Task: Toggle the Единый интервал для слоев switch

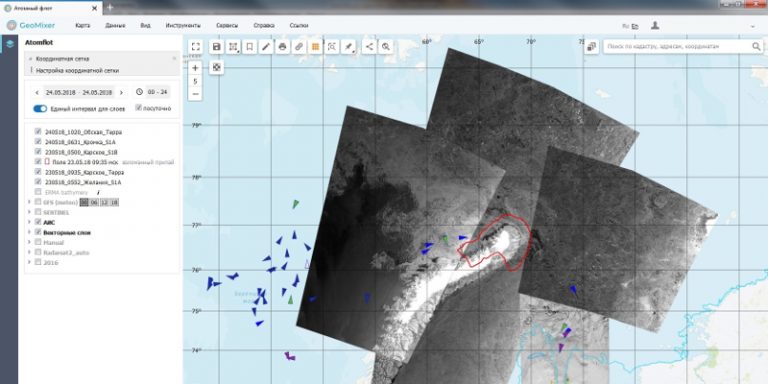Action: coord(40,109)
